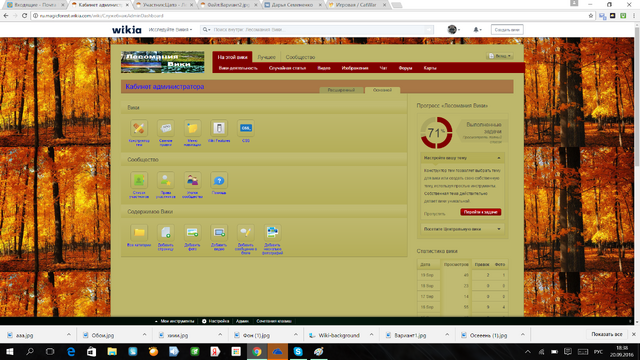
Task: Expand the Посетите Центральную вики task
Action: click(462, 229)
